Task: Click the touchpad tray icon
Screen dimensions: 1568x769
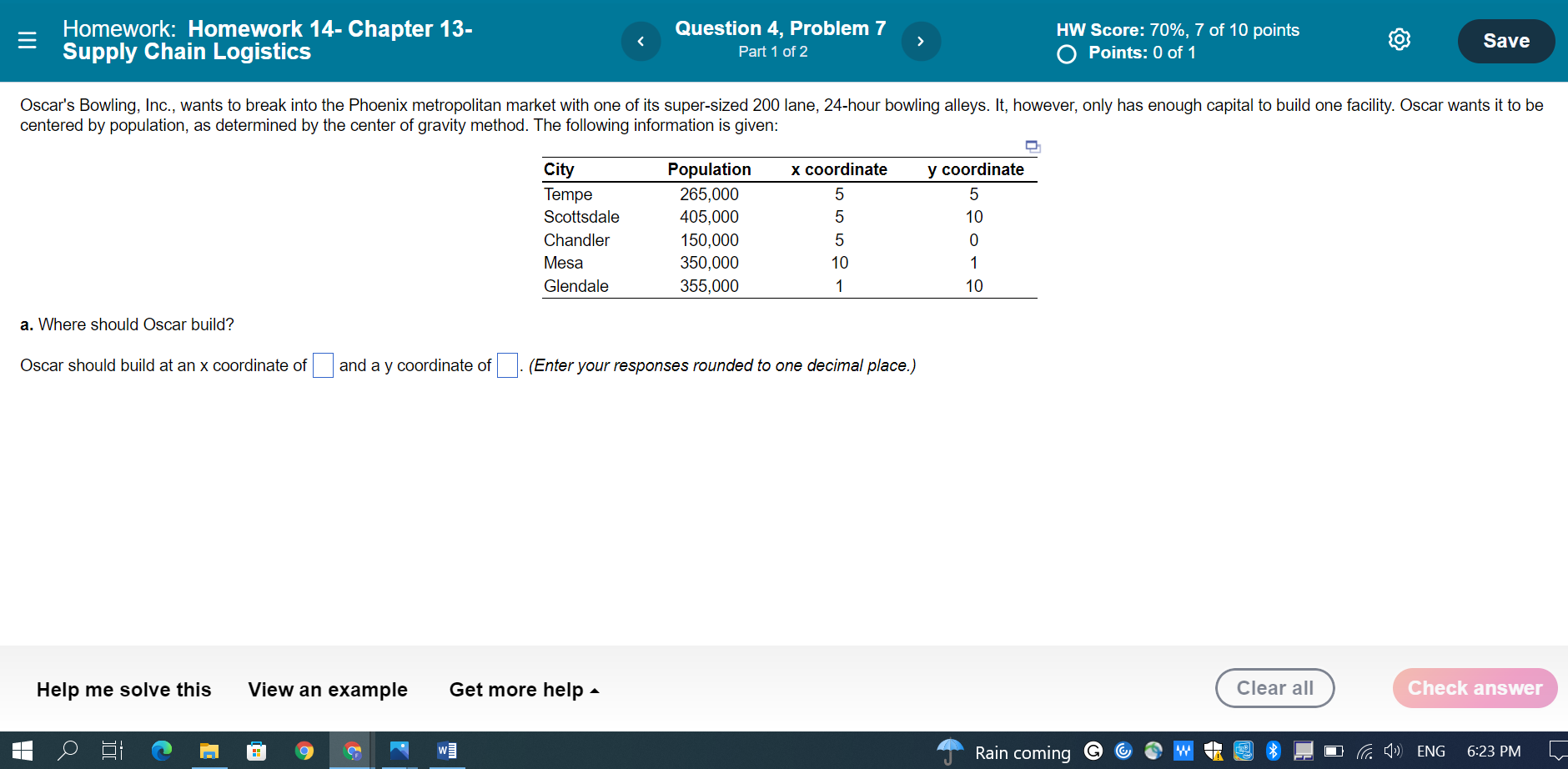Action: point(1303,751)
